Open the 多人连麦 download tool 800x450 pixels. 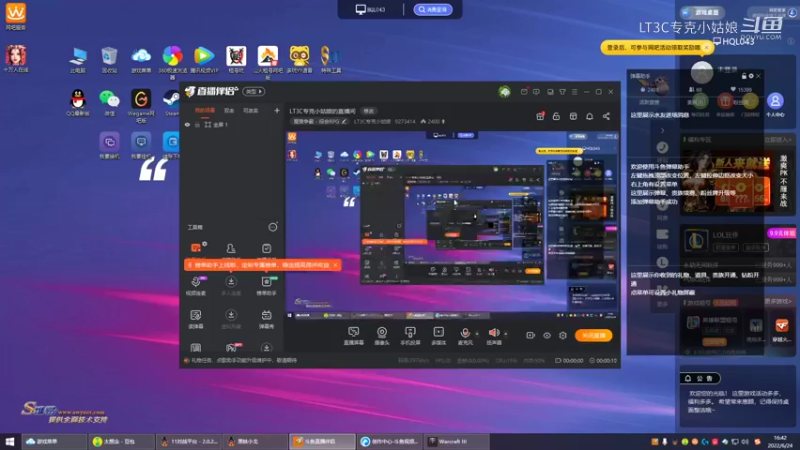point(231,286)
